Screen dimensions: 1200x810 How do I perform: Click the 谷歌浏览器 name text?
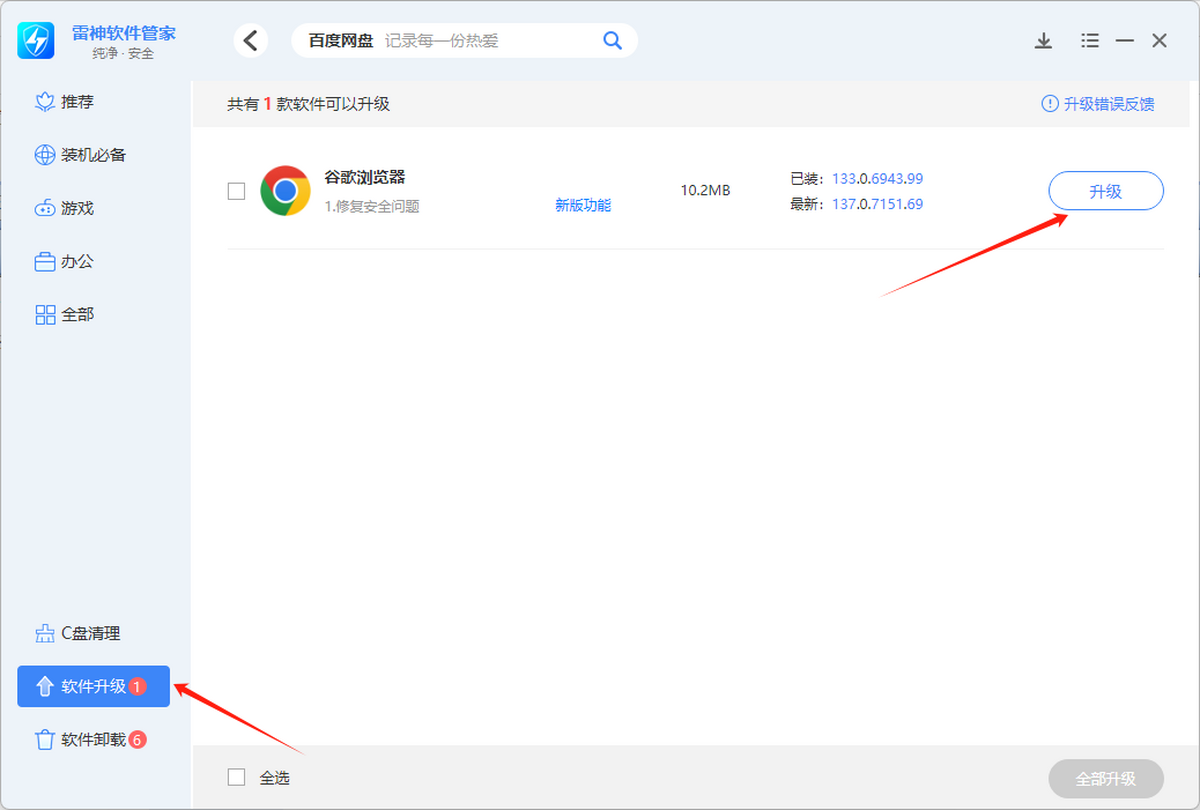click(x=365, y=177)
